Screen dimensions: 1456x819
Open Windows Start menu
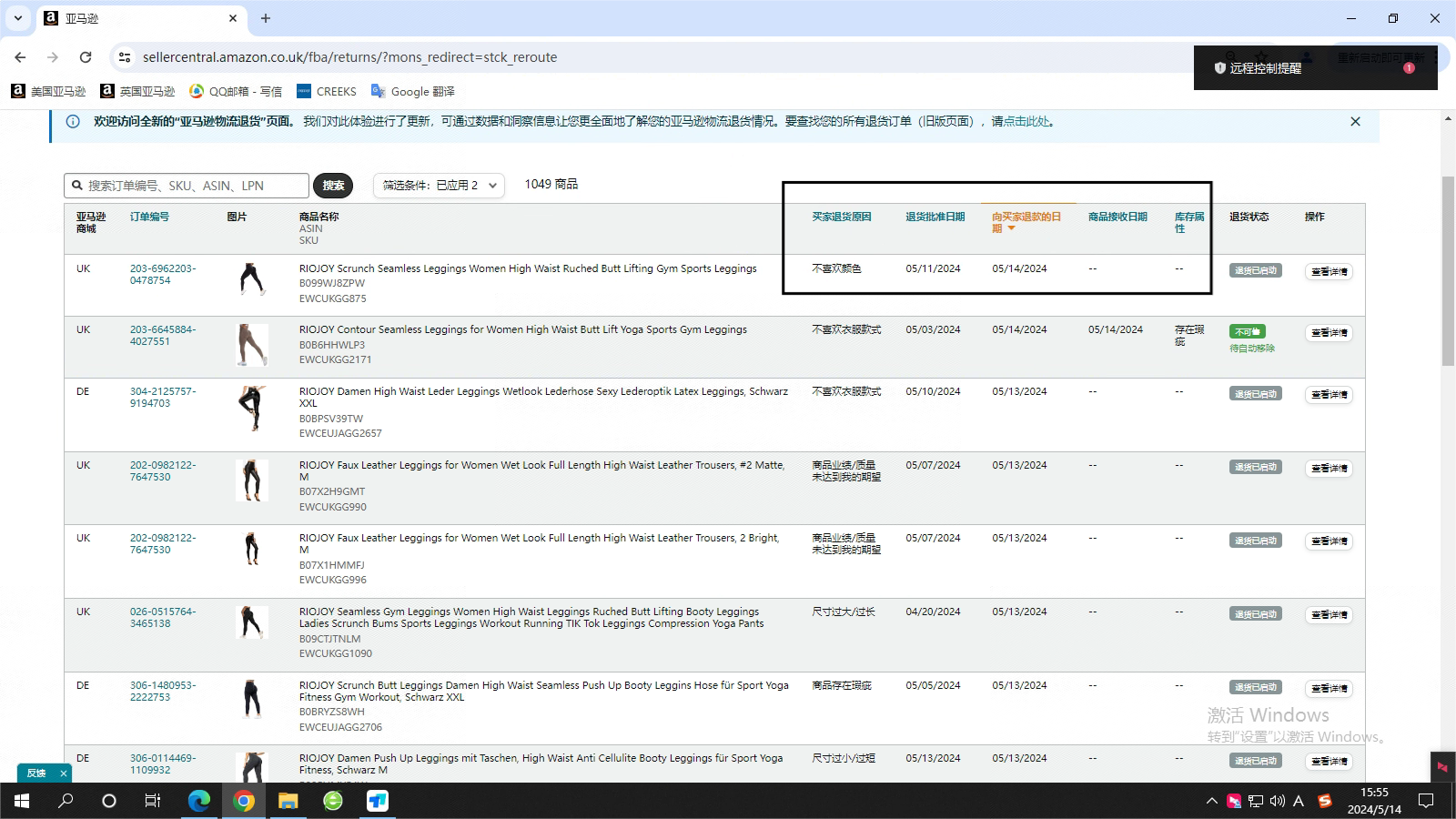coord(22,801)
